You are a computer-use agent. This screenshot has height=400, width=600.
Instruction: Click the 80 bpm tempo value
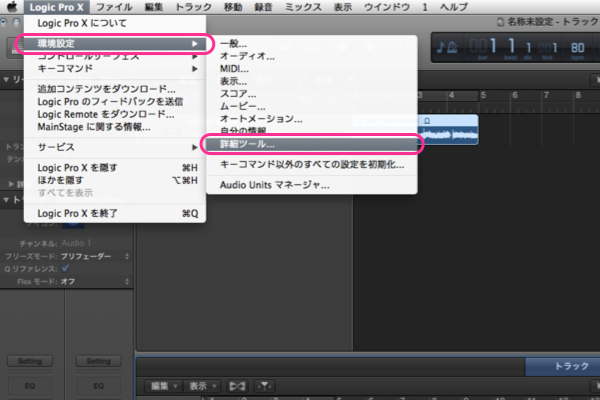(577, 48)
